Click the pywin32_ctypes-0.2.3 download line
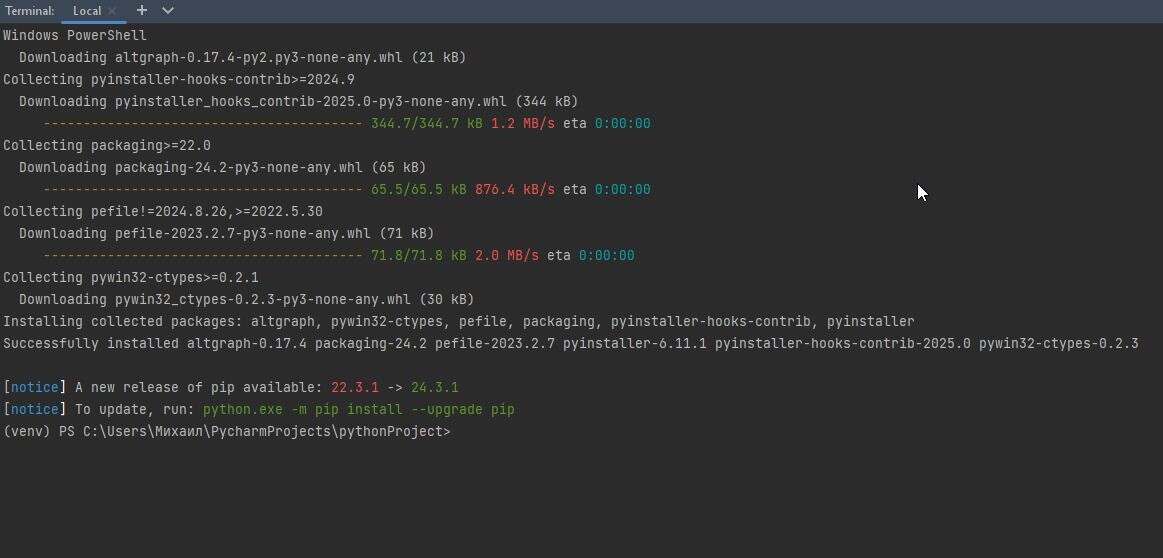Screen dimensions: 1163x558 246,299
